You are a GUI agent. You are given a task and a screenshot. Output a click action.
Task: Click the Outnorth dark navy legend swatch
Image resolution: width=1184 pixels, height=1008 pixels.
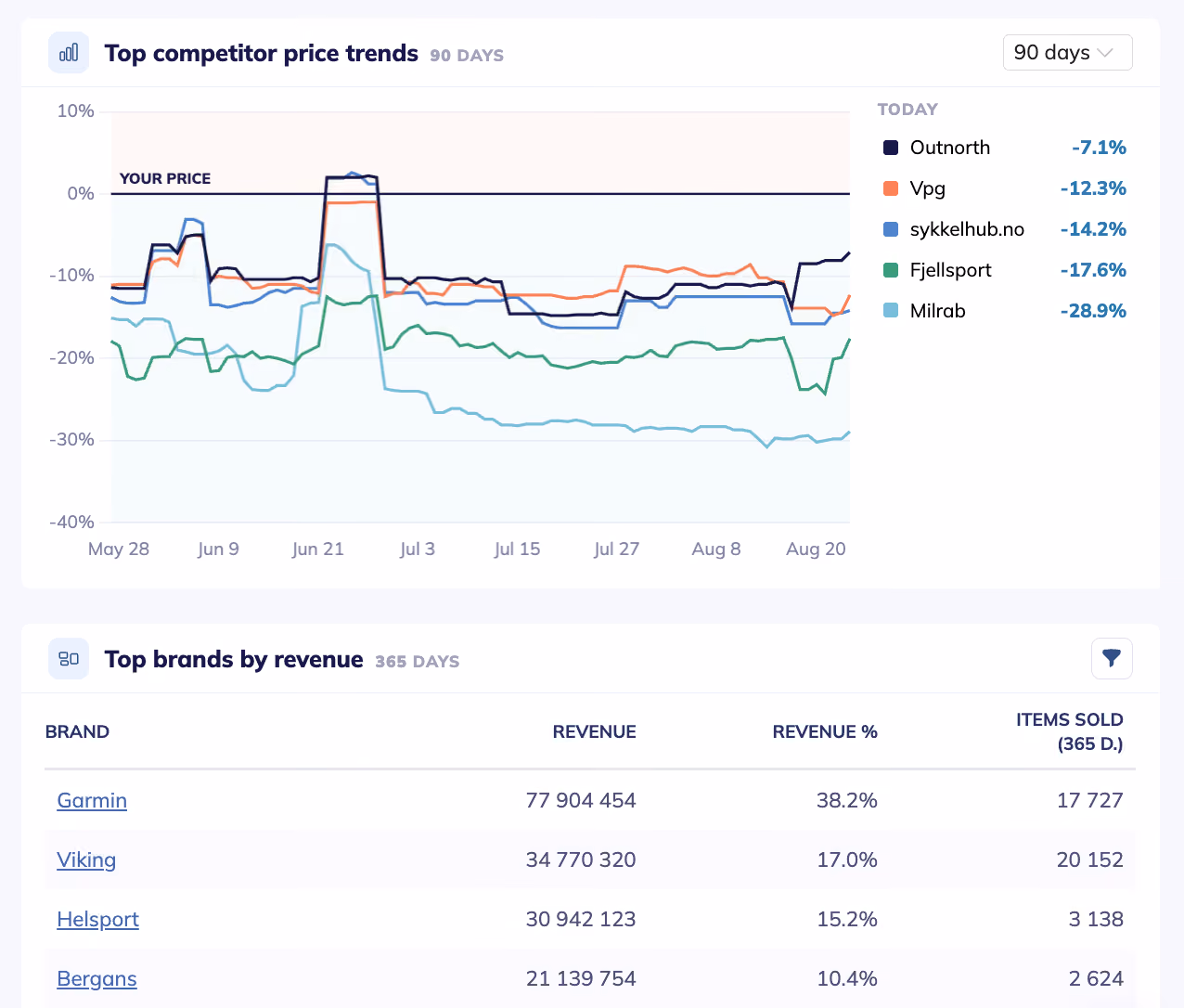[891, 148]
